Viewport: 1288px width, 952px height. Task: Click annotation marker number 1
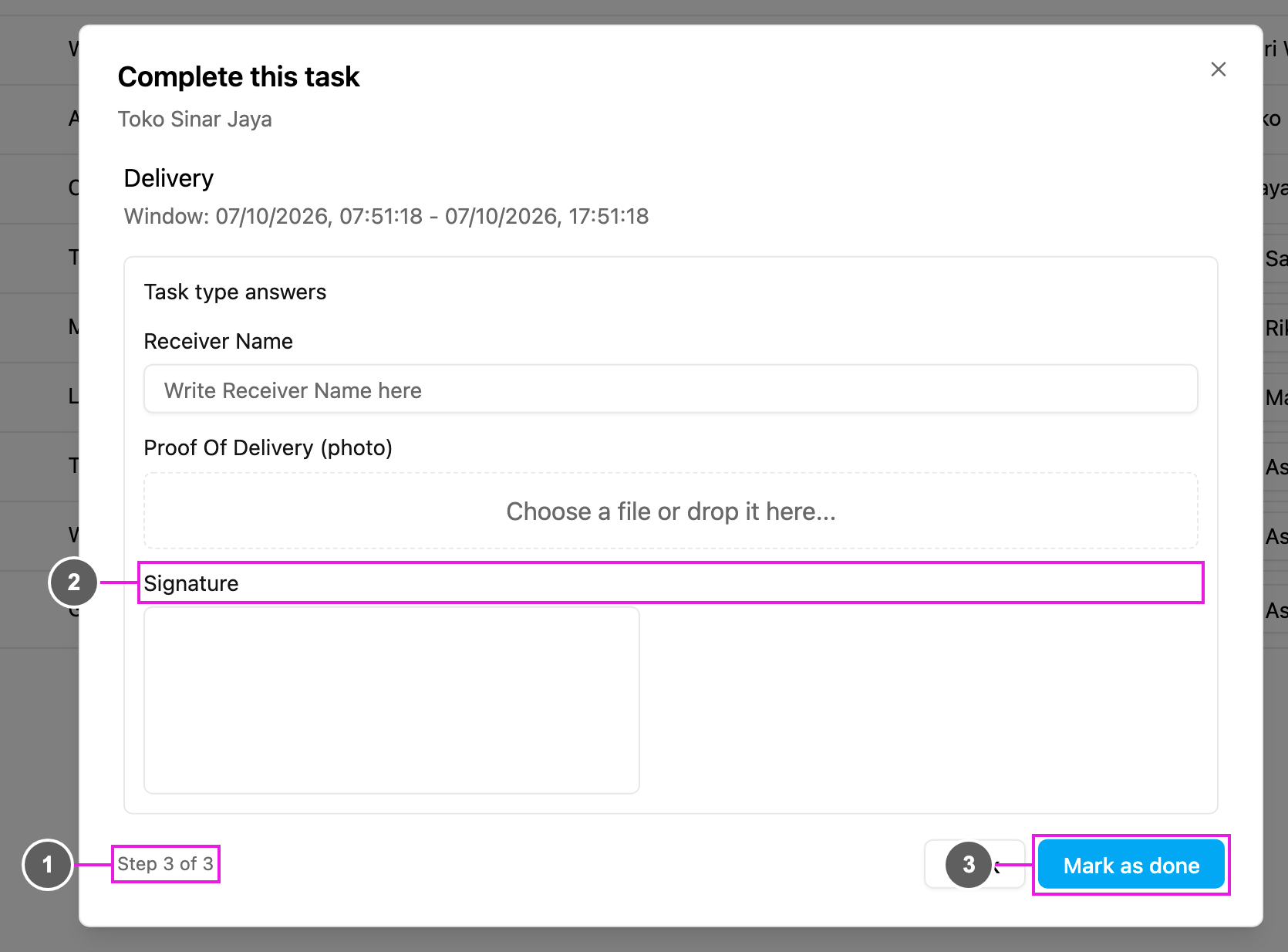click(x=48, y=864)
